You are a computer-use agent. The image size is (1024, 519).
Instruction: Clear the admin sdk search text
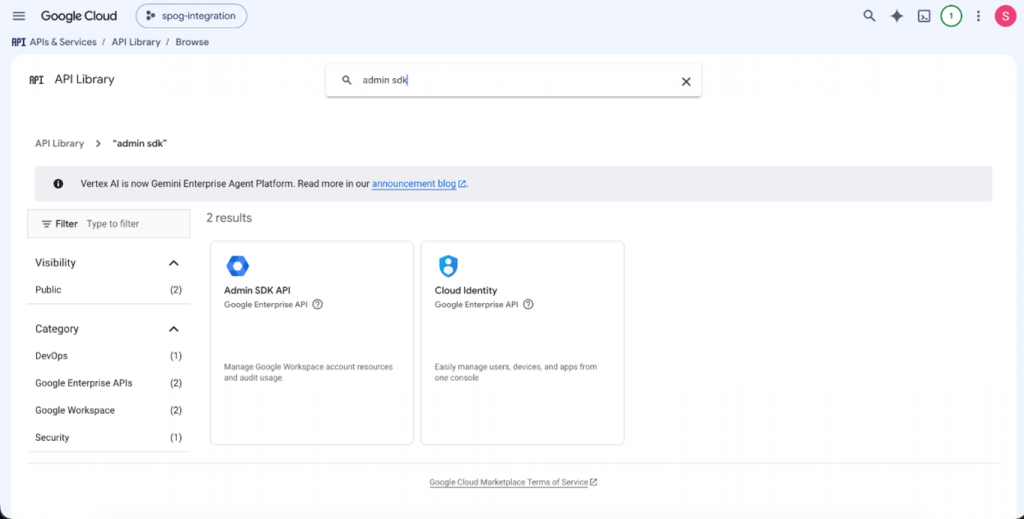pos(686,82)
